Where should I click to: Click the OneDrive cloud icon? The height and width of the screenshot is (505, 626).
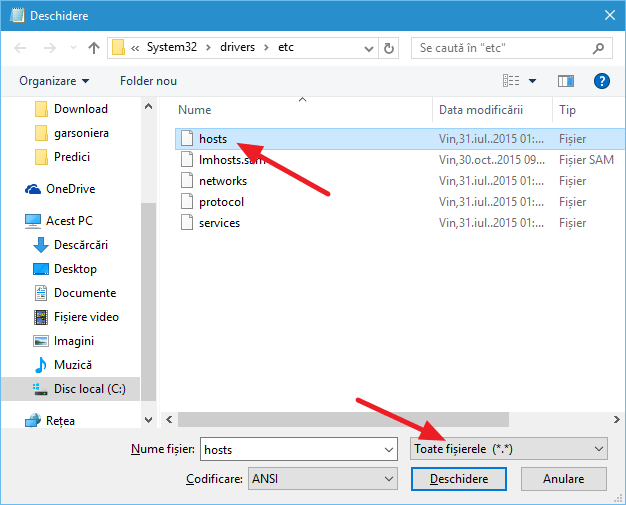pos(33,189)
